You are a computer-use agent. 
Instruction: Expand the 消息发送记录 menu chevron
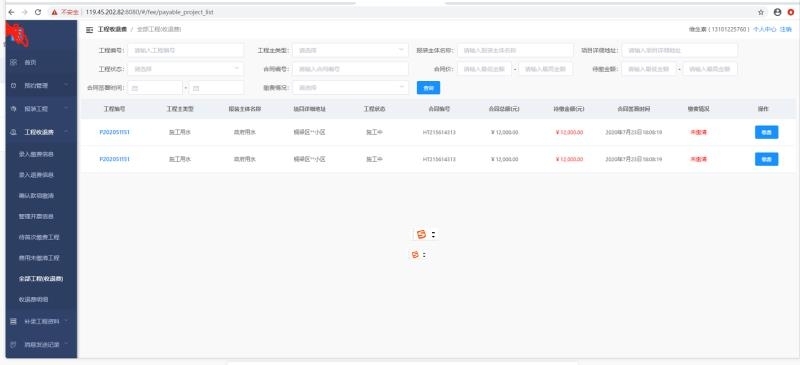(66, 344)
